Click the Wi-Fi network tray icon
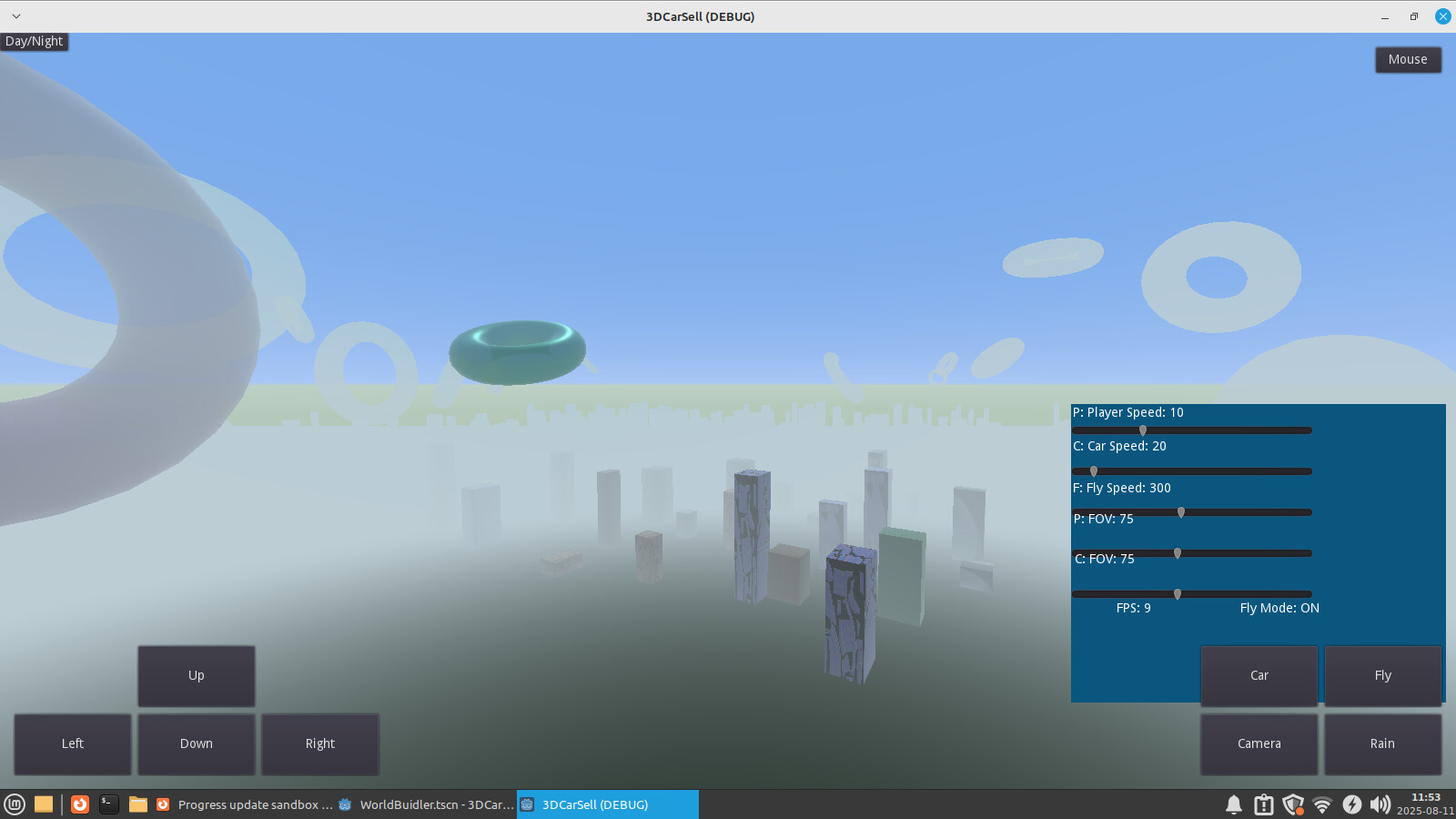Screen dimensions: 1456x819 point(1322,804)
